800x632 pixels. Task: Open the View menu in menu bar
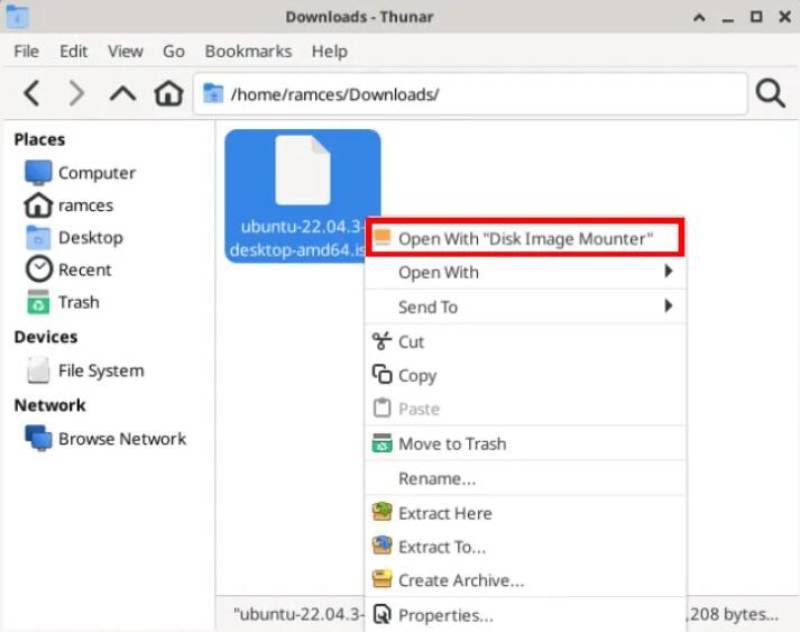pyautogui.click(x=125, y=51)
